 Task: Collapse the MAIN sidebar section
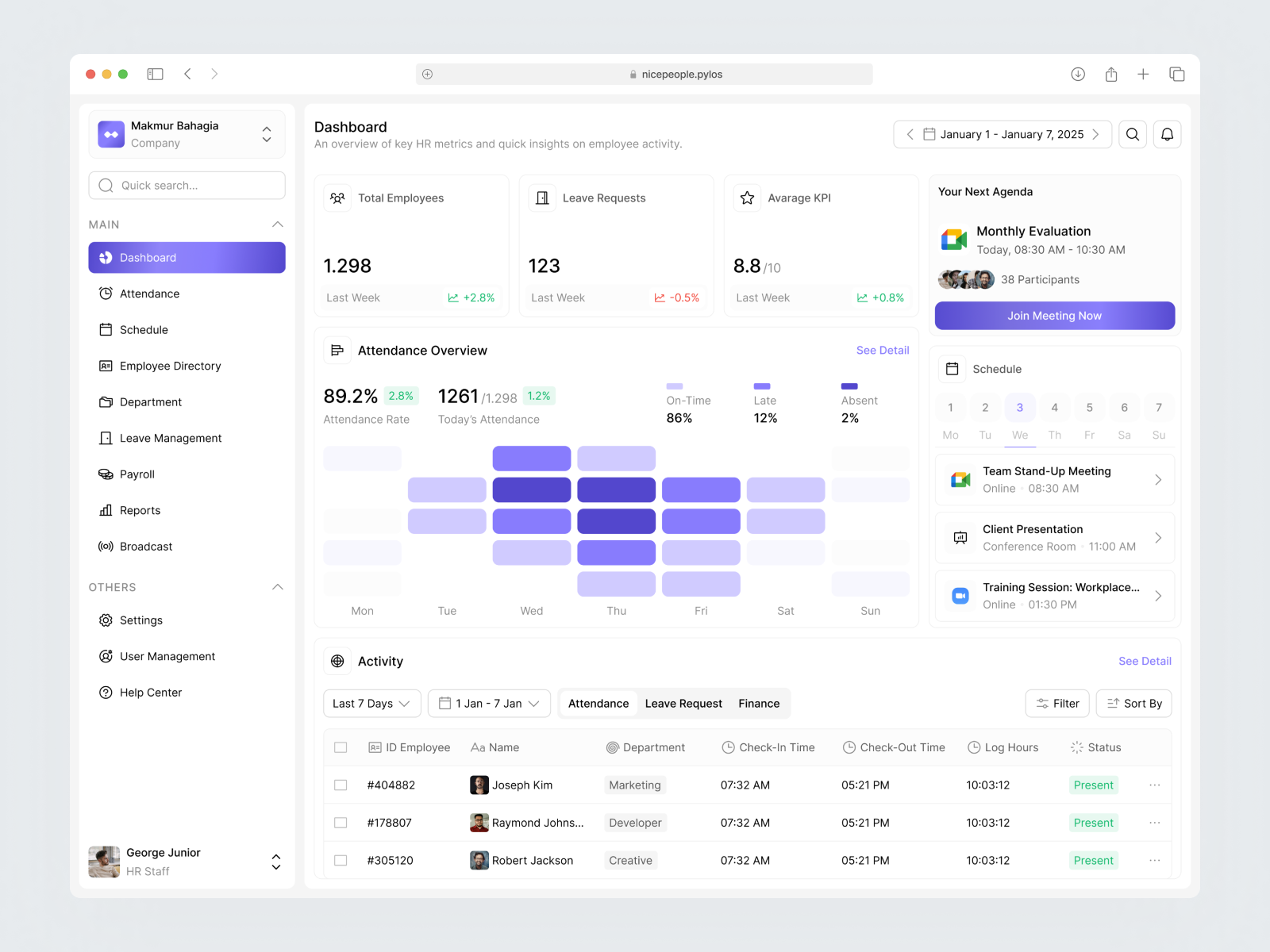[x=277, y=225]
